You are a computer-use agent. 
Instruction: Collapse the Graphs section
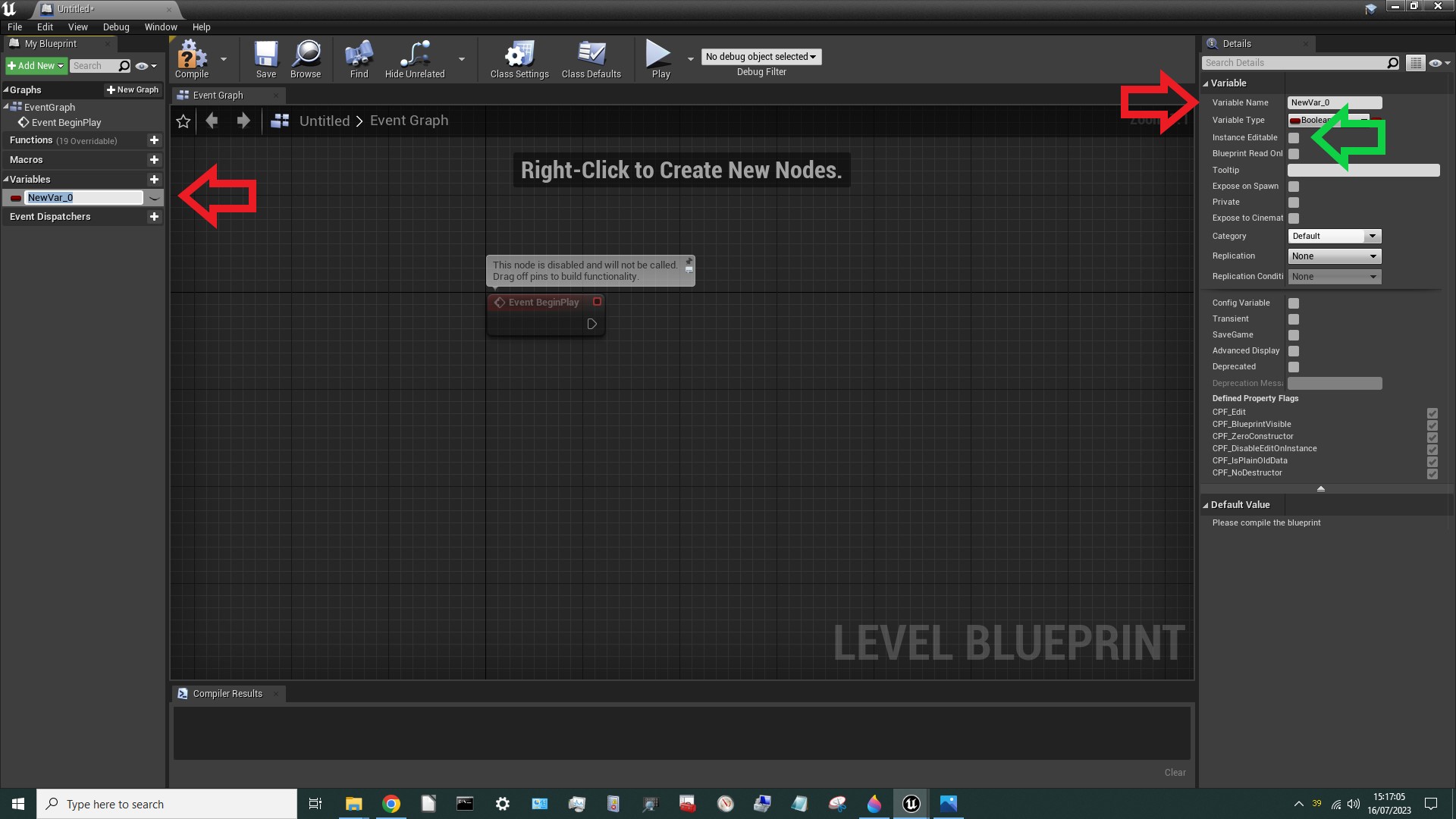(6, 89)
